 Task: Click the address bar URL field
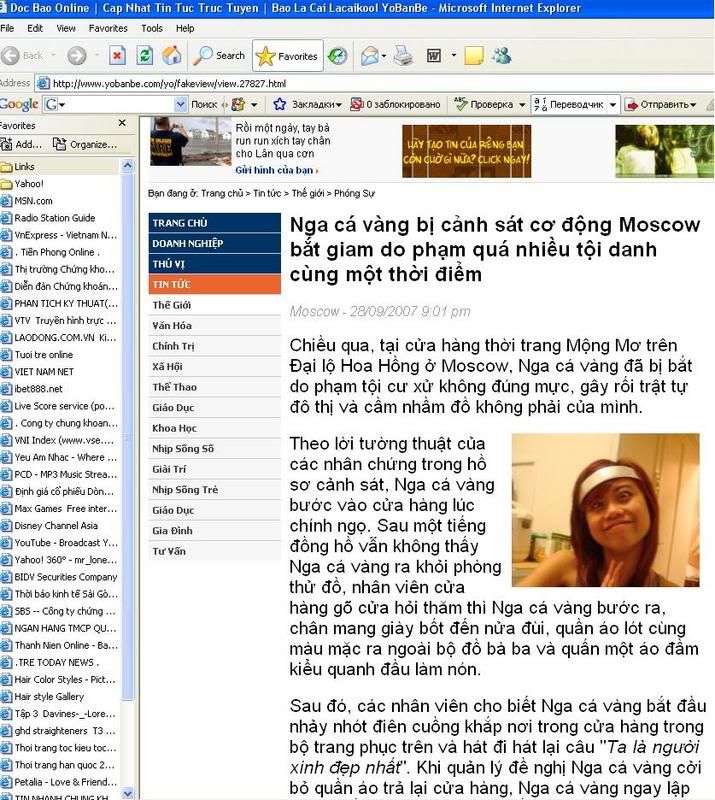coord(375,83)
